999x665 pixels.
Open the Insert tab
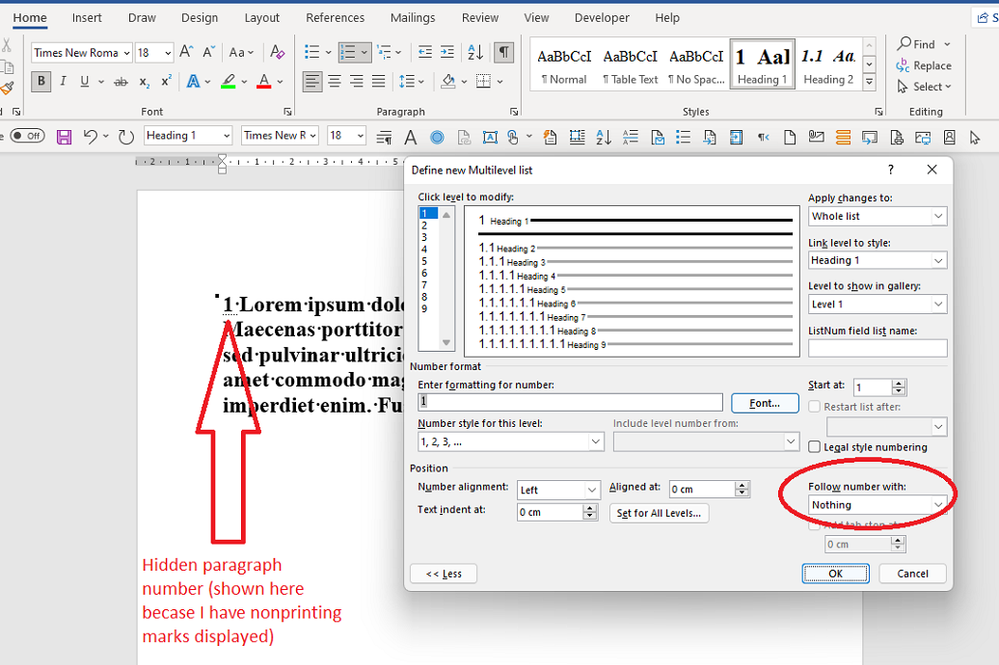(x=87, y=18)
